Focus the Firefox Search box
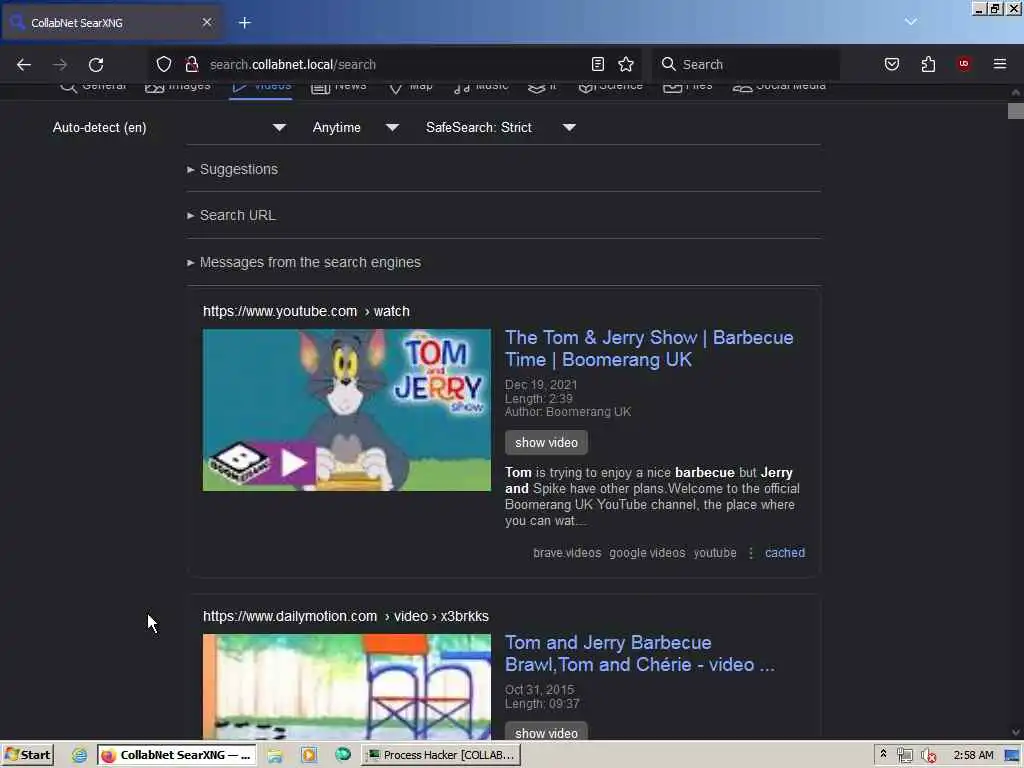Viewport: 1024px width, 768px height. point(746,64)
